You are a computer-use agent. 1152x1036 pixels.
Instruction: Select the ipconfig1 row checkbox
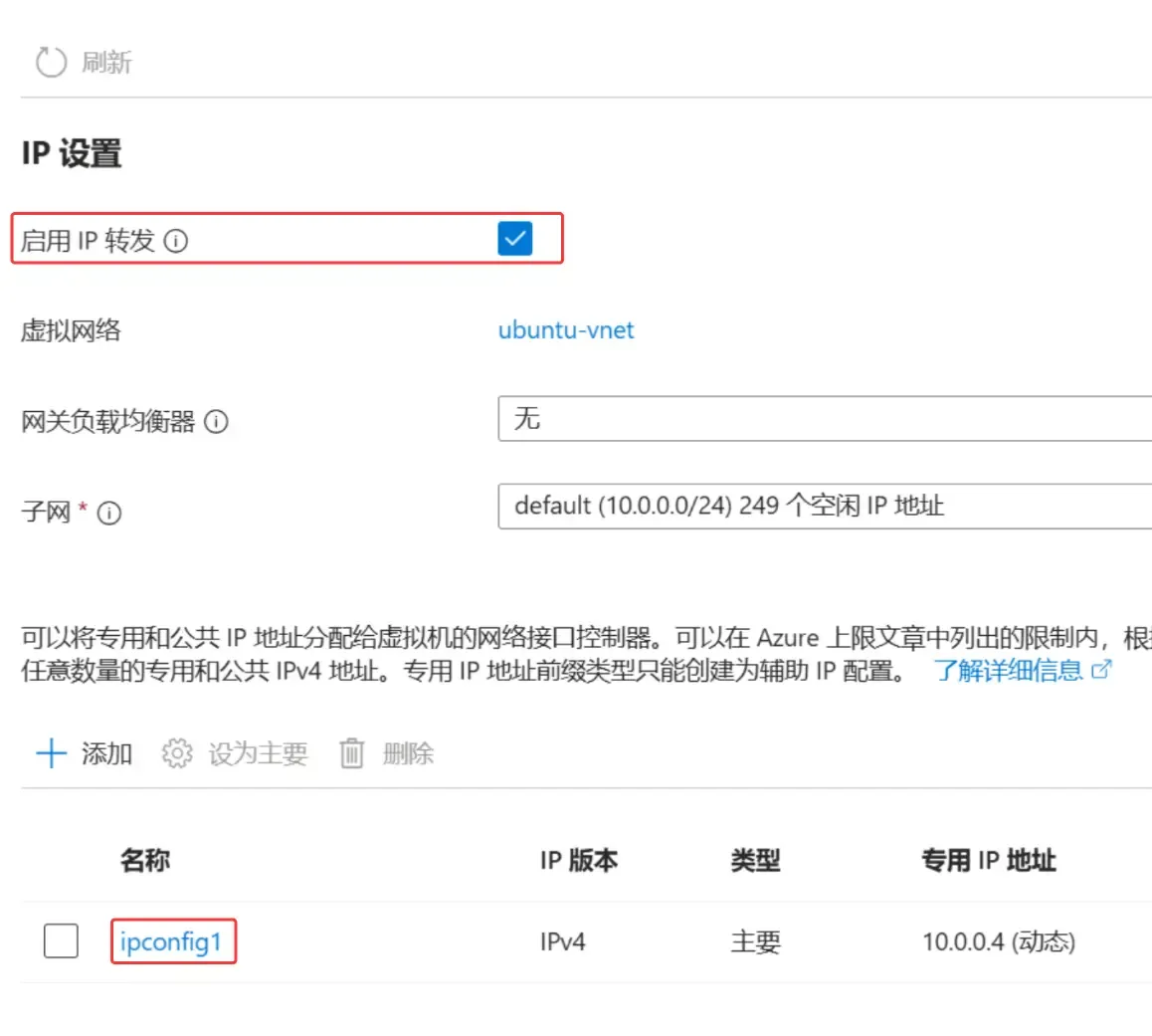coord(61,940)
